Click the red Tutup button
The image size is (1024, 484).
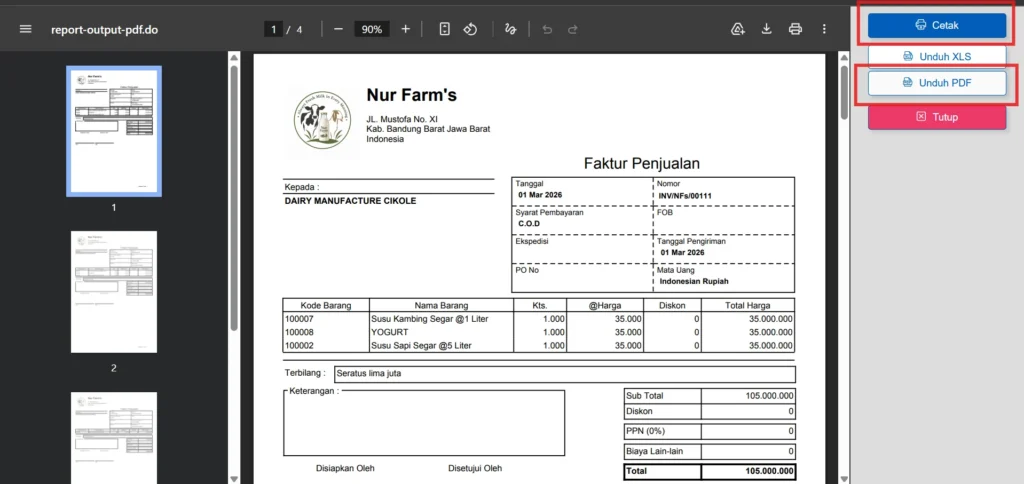point(937,117)
